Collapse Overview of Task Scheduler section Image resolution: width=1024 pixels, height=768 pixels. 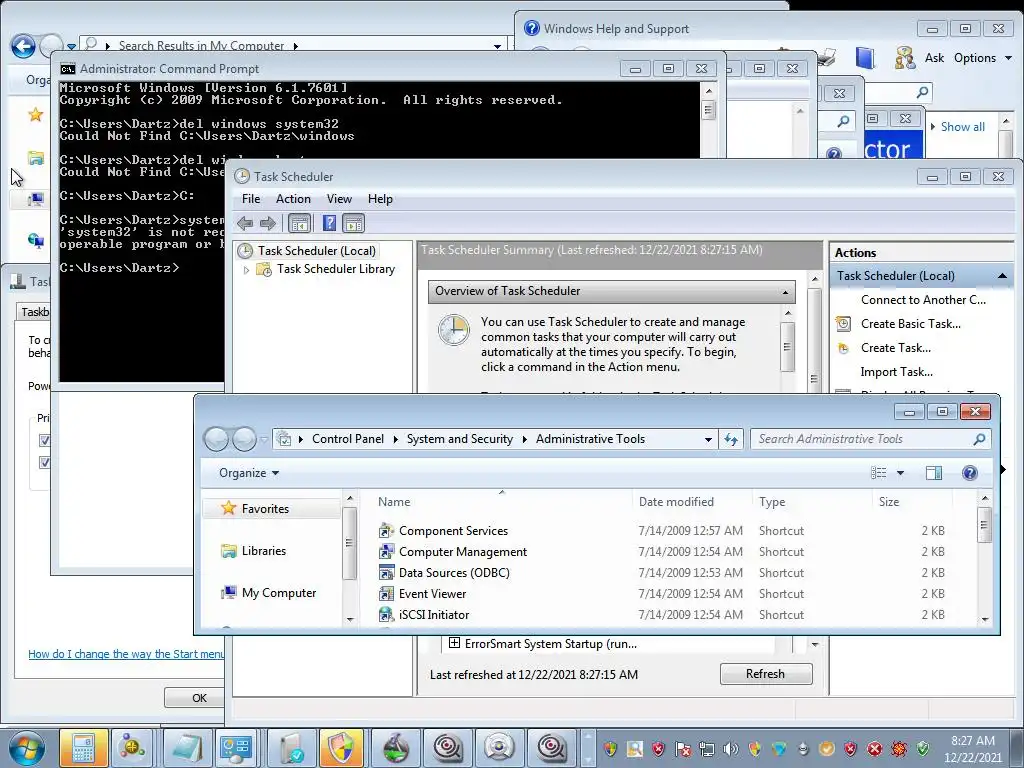click(785, 292)
